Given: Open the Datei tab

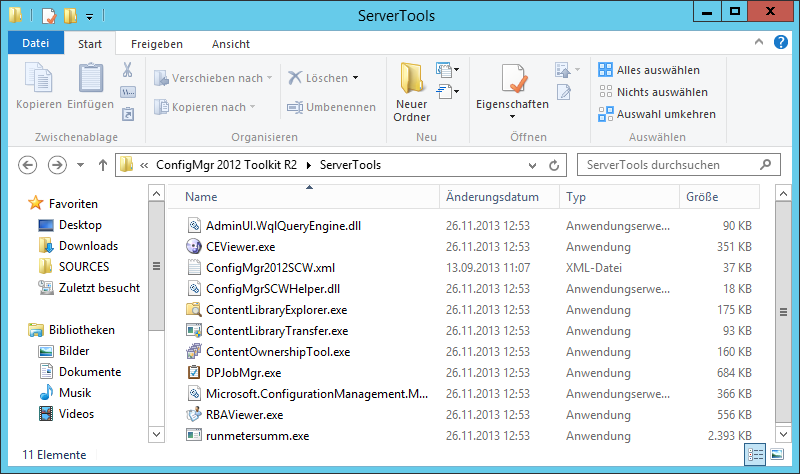Looking at the screenshot, I should [x=36, y=43].
